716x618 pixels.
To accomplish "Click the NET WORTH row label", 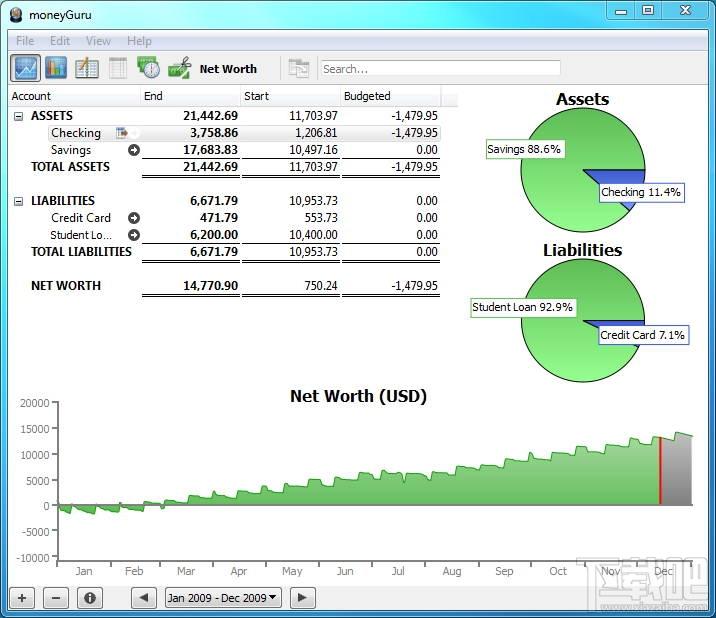I will 66,286.
